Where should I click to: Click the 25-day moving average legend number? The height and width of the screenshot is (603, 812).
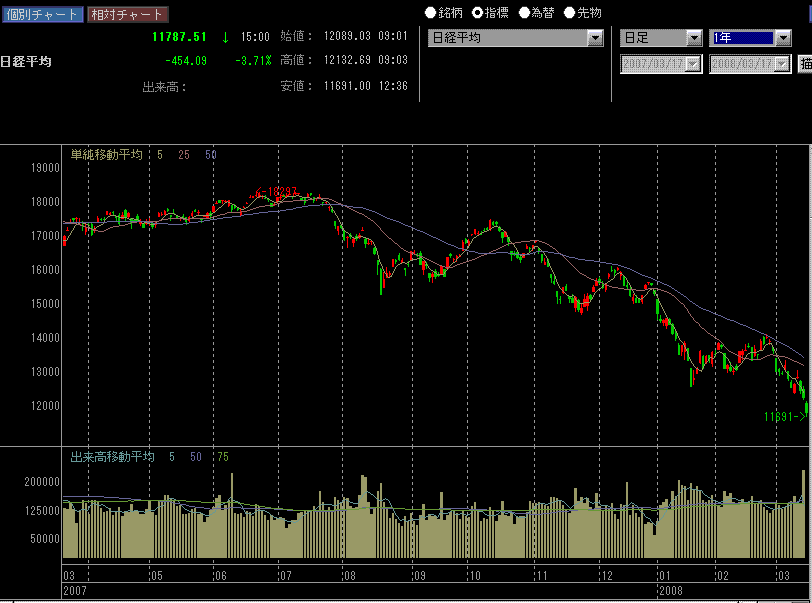[184, 155]
